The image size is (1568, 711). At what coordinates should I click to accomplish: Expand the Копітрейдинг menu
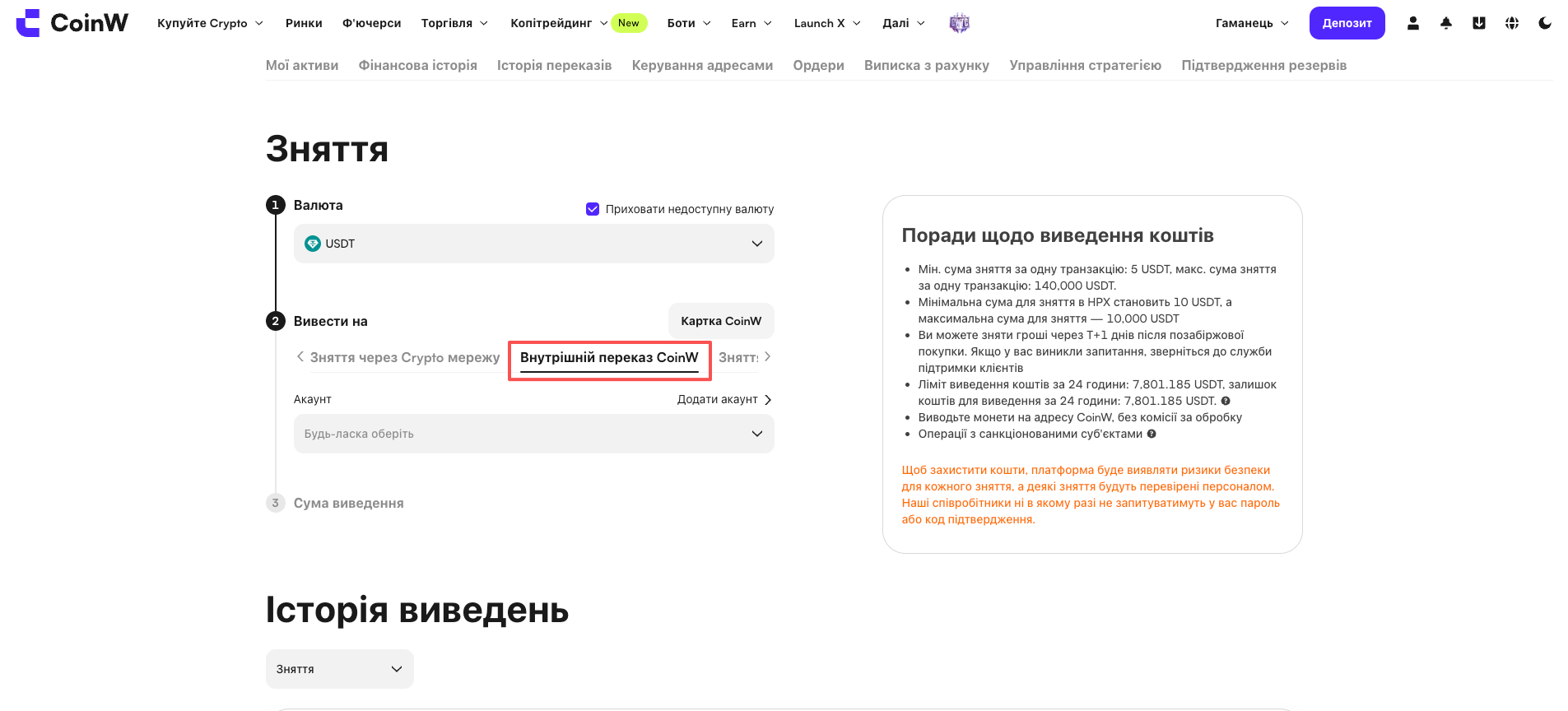[559, 23]
